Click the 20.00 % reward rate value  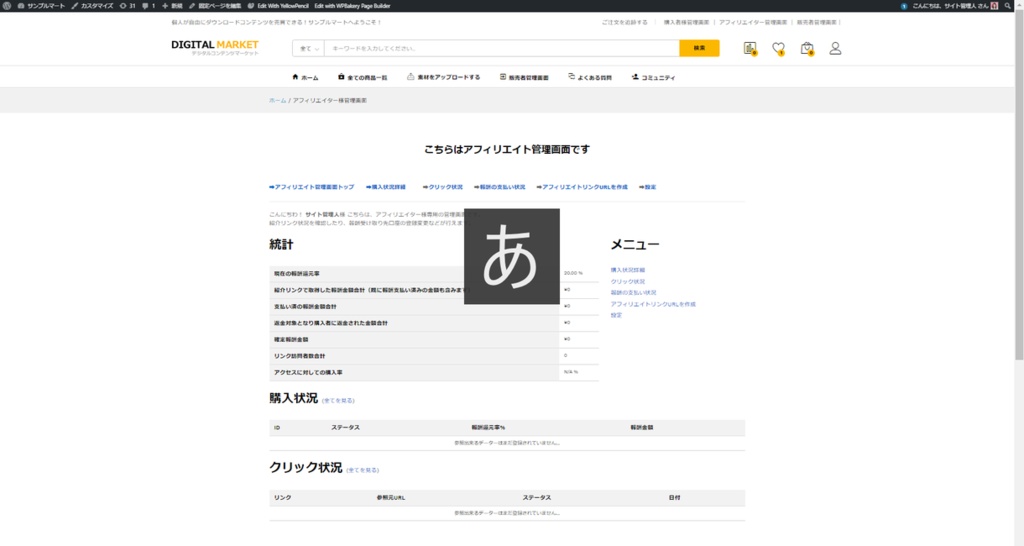pyautogui.click(x=573, y=273)
